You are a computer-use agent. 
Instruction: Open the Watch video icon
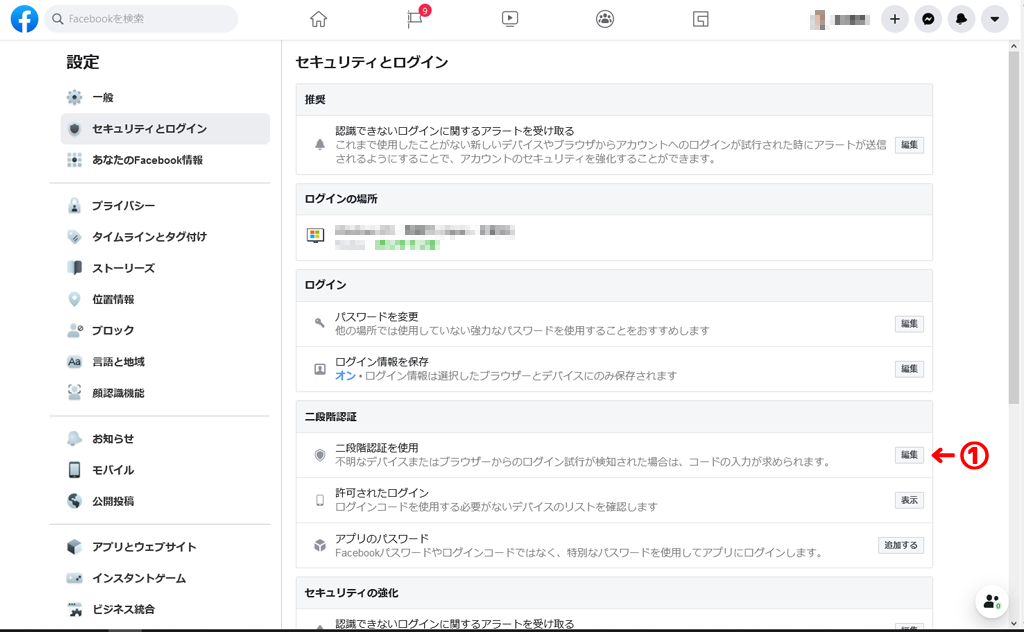510,19
